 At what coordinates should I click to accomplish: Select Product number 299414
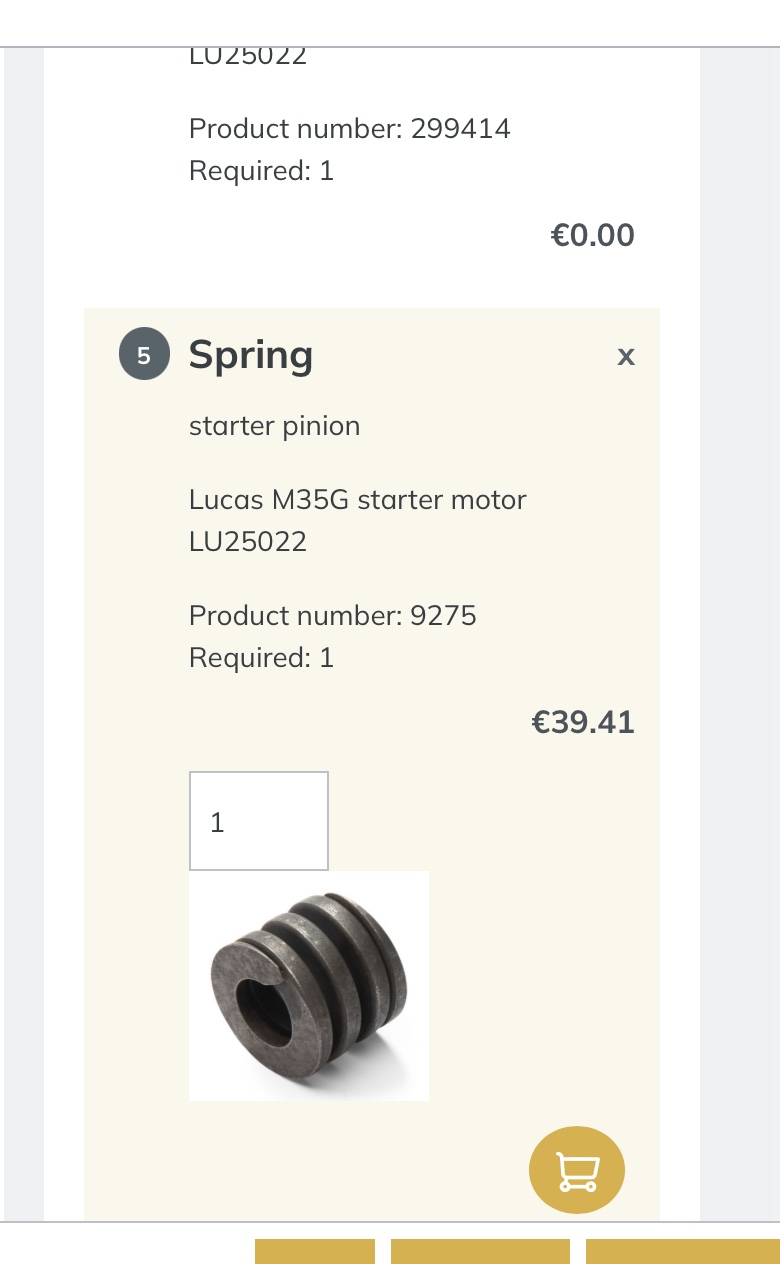(x=350, y=128)
